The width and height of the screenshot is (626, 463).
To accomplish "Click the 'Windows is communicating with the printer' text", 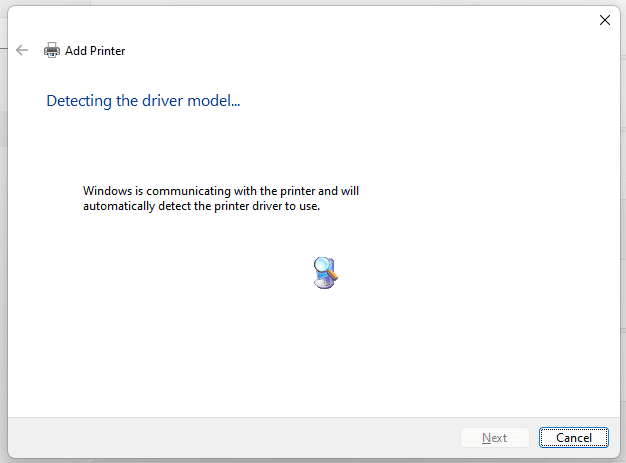I will [221, 198].
